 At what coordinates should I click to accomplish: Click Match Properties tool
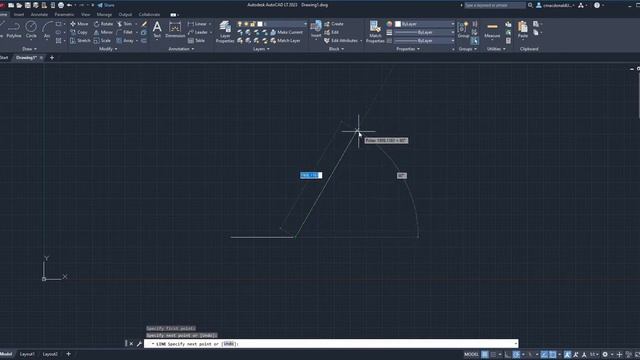click(x=375, y=32)
